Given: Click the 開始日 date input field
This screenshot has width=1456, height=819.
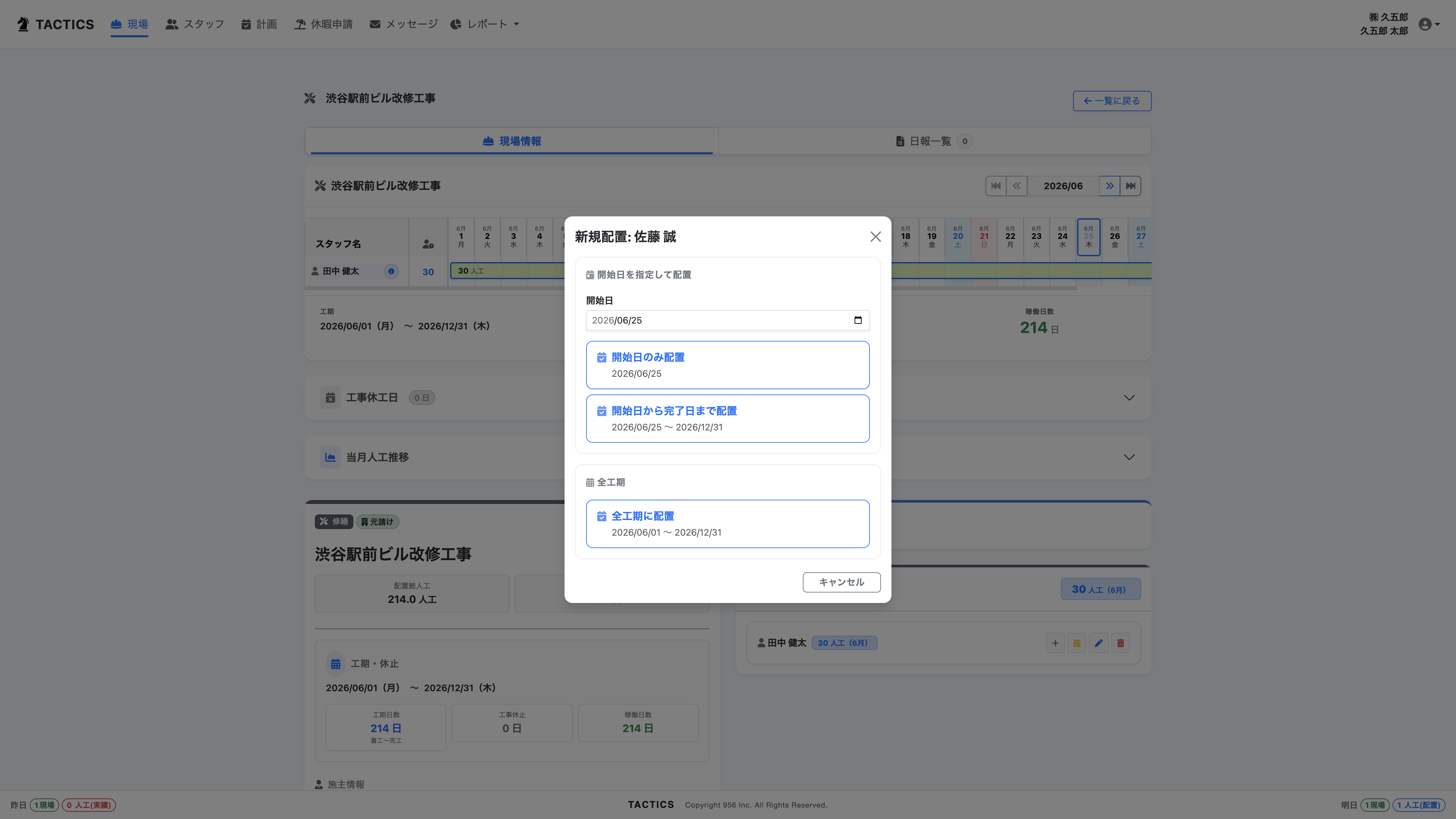Looking at the screenshot, I should click(x=727, y=320).
